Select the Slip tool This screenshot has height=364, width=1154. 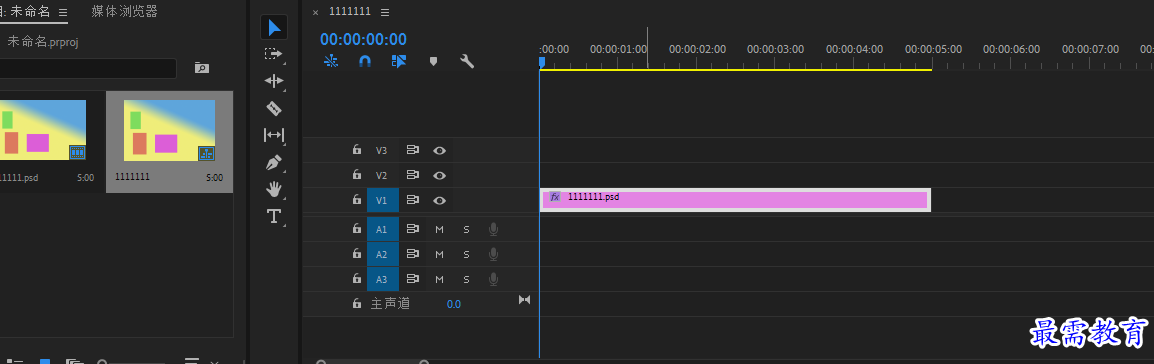click(x=274, y=135)
